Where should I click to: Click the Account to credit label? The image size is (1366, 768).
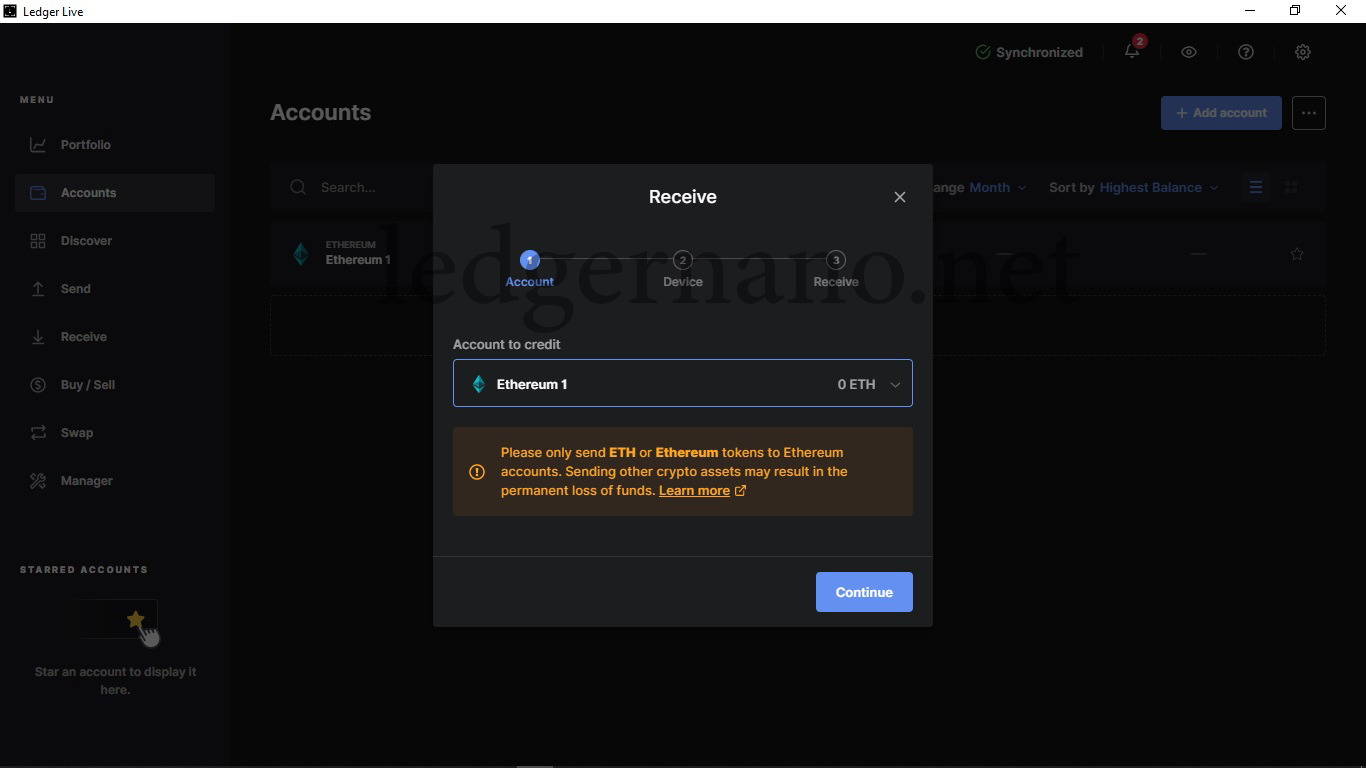[x=507, y=344]
